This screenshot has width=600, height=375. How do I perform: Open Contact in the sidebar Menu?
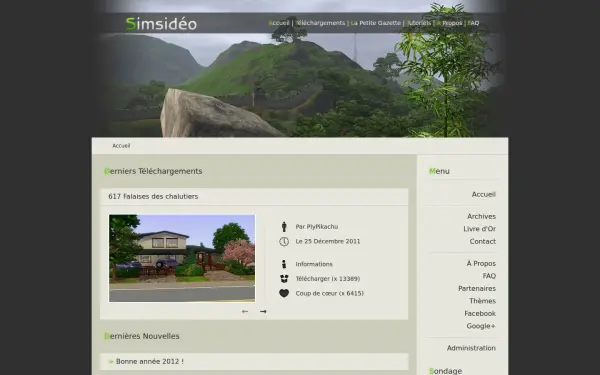(x=483, y=241)
